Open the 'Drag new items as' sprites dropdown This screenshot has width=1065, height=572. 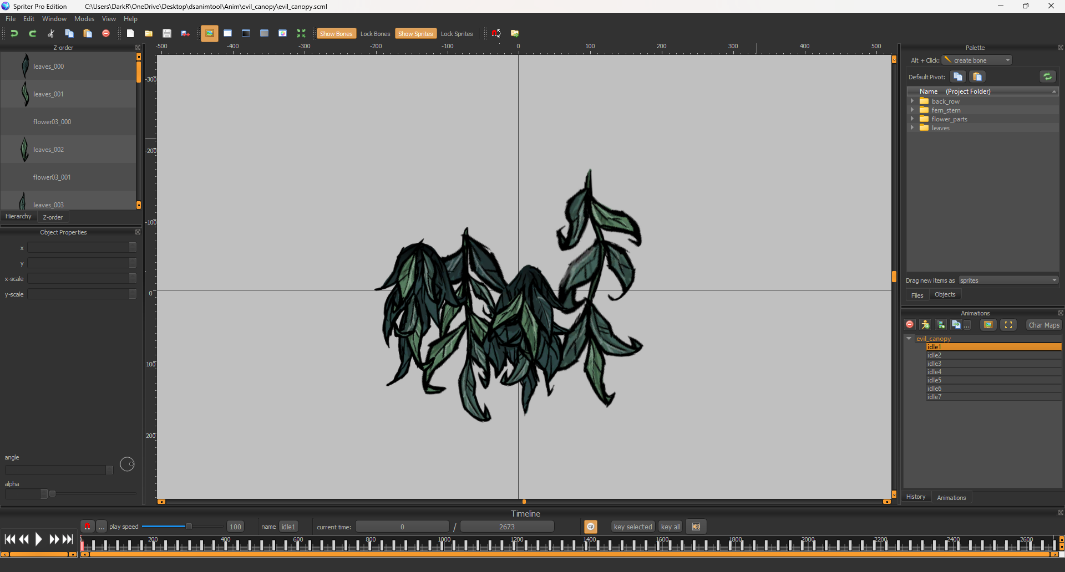point(1008,280)
